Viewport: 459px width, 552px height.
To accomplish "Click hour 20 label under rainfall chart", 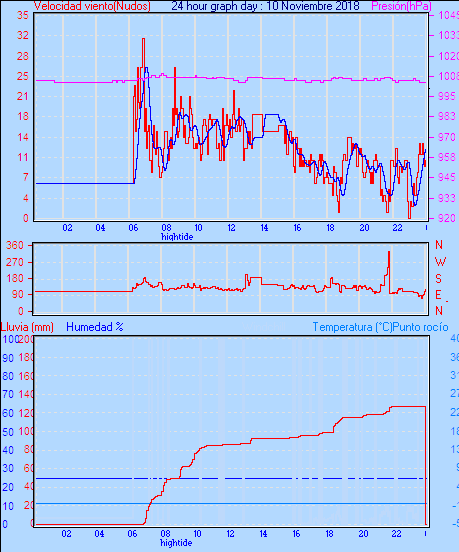I will click(363, 534).
